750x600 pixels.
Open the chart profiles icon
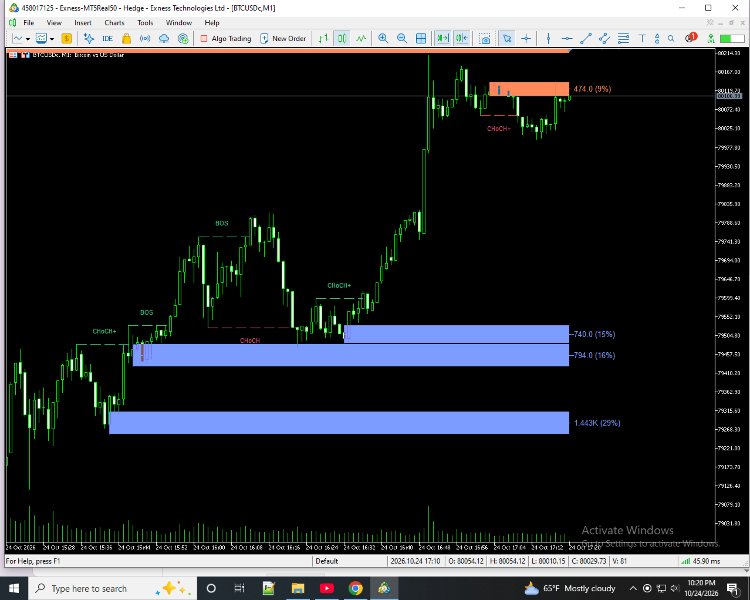coord(42,39)
